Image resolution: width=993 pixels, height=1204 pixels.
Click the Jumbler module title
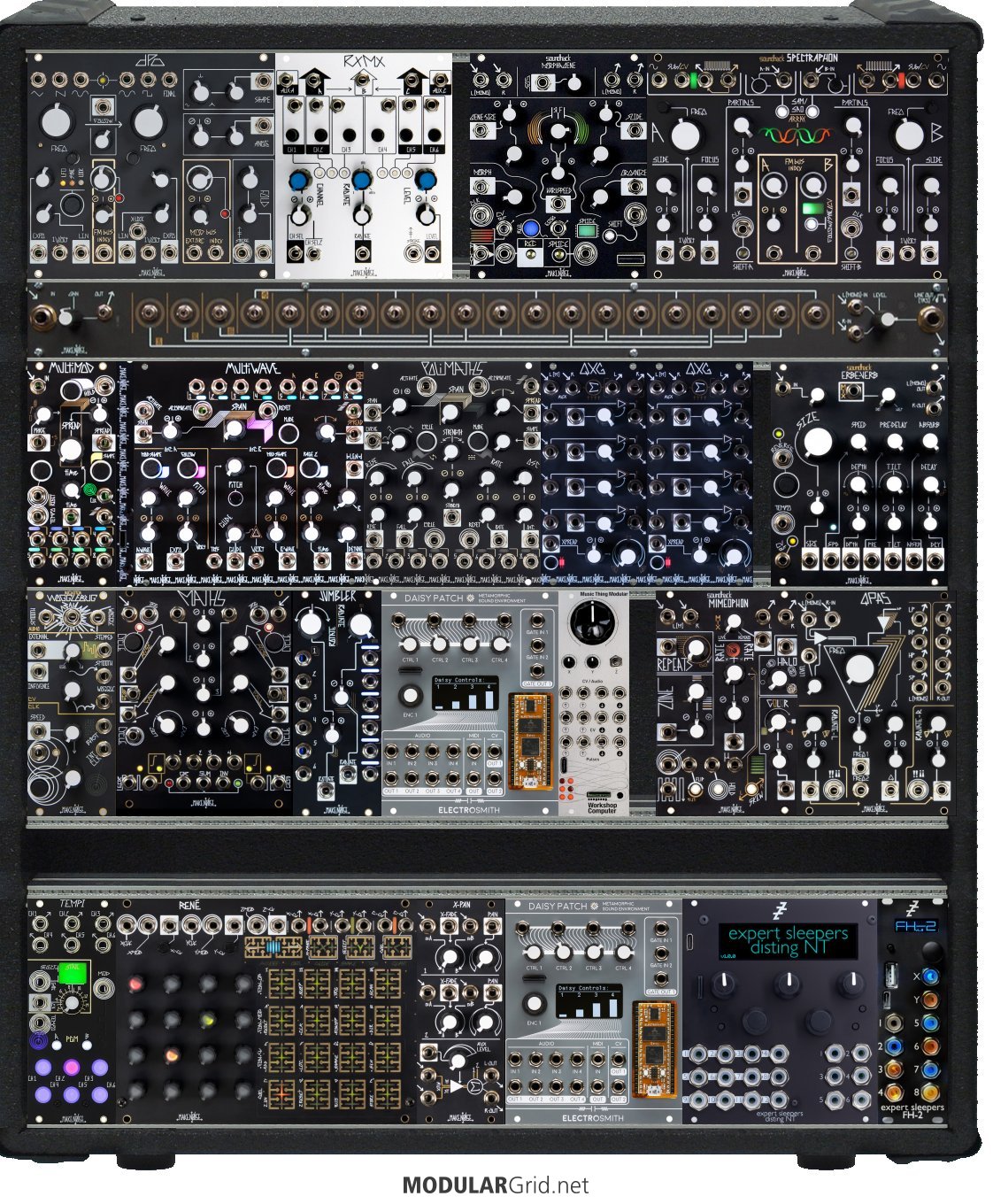[x=337, y=598]
